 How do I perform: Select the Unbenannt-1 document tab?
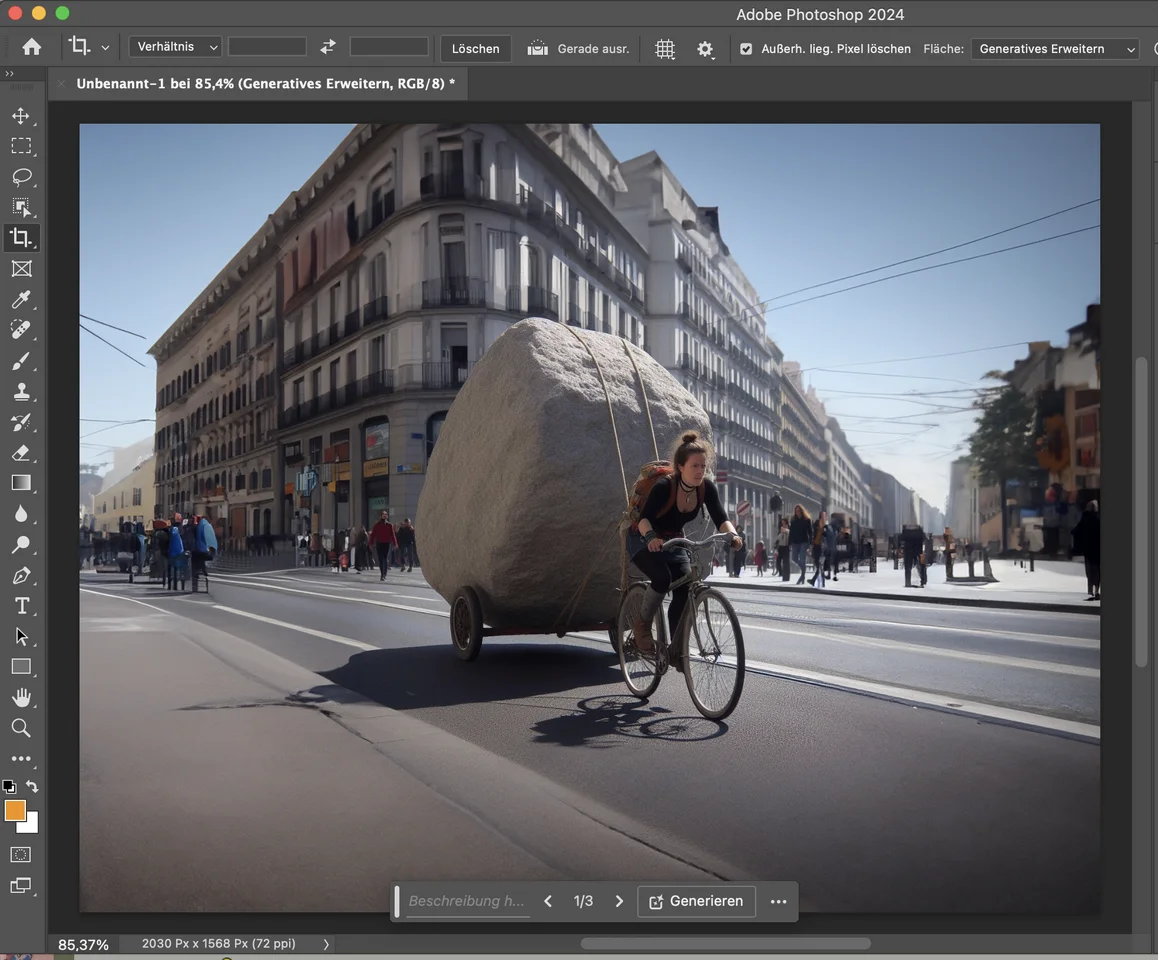pos(265,84)
